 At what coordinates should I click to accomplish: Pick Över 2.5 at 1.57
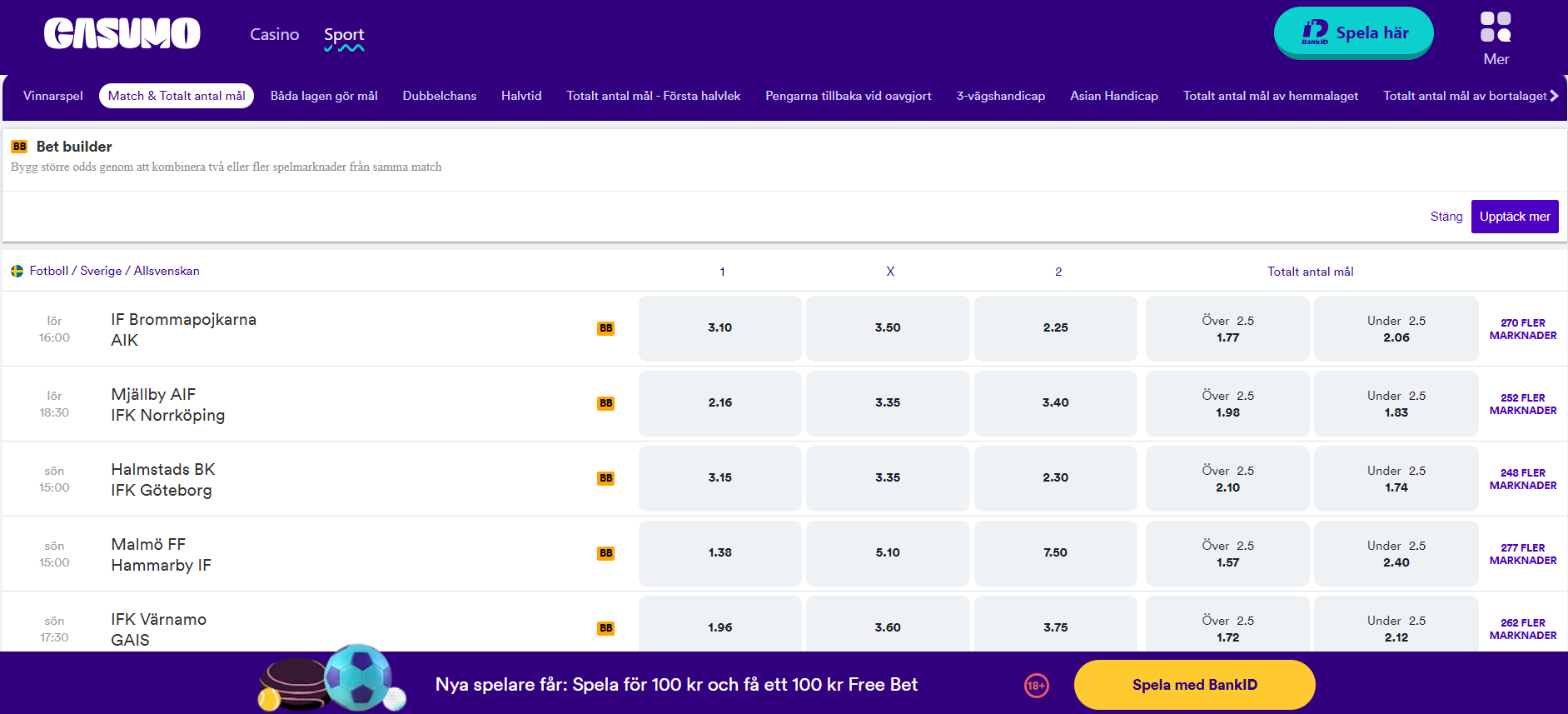point(1227,553)
